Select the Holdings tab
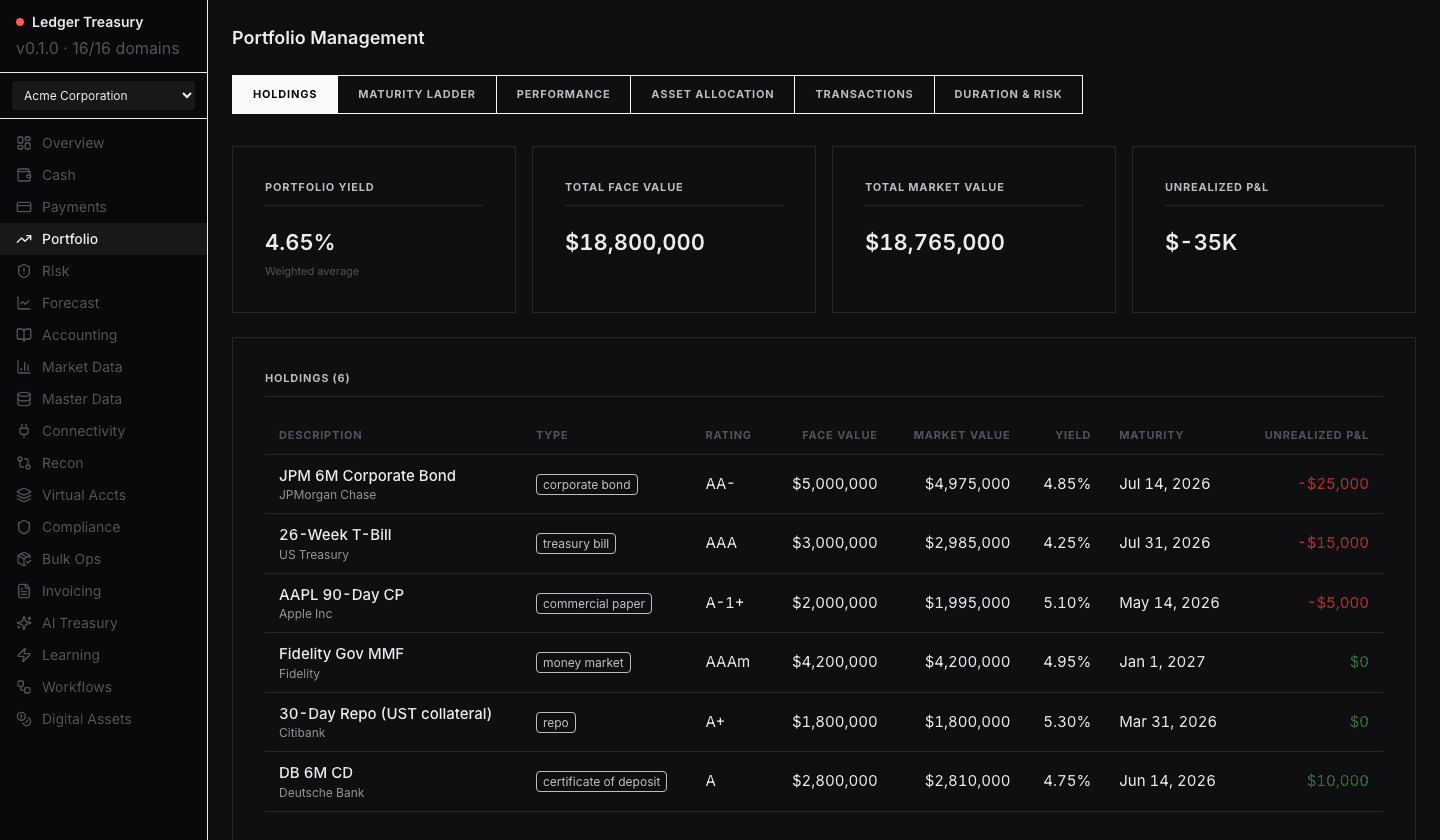Image resolution: width=1440 pixels, height=840 pixels. click(x=285, y=94)
